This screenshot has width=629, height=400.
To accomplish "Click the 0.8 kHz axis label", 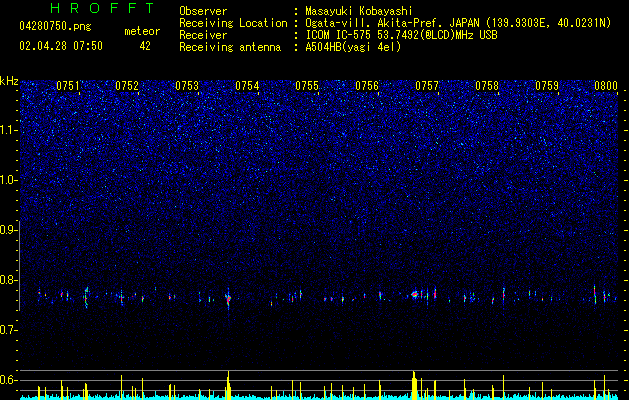I will (8, 280).
